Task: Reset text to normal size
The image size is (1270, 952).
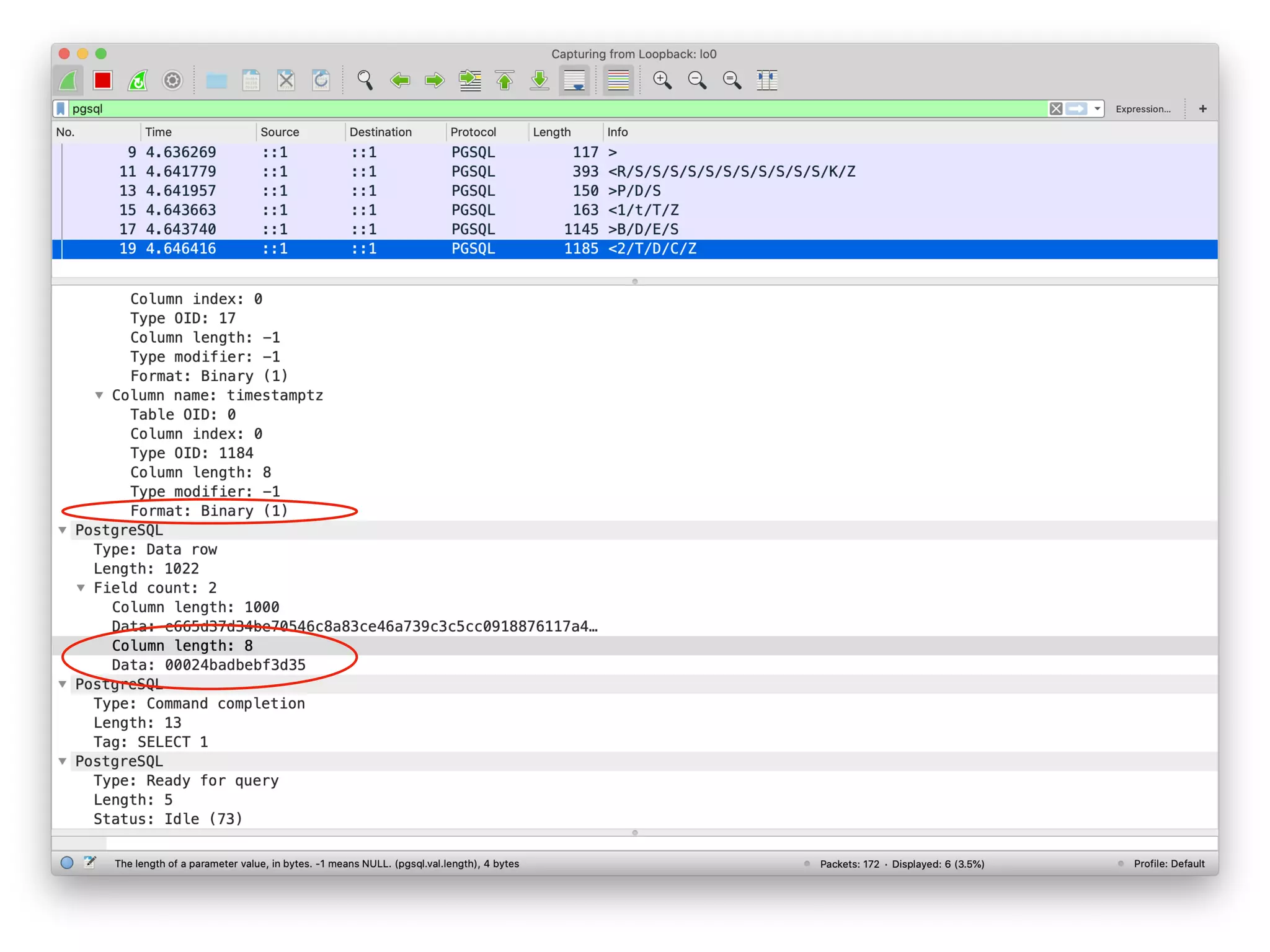Action: (x=732, y=81)
